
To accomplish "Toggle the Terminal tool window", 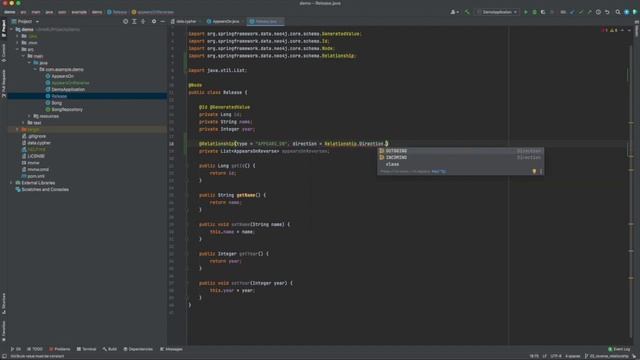I will (86, 349).
